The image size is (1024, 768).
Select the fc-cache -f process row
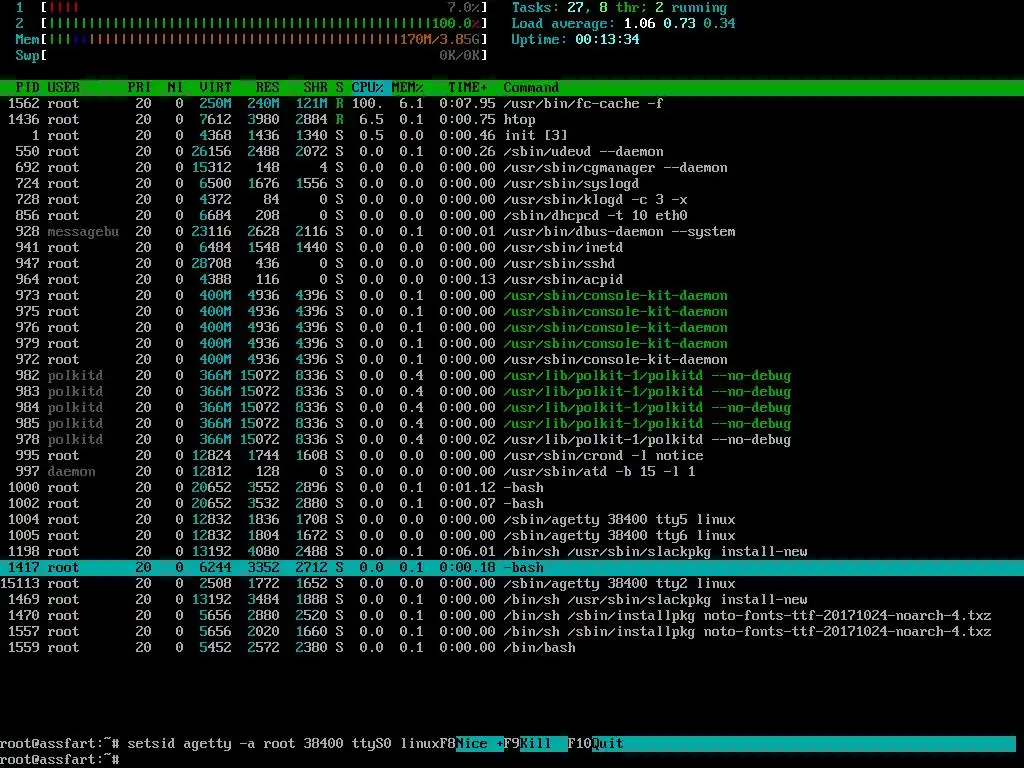point(512,103)
